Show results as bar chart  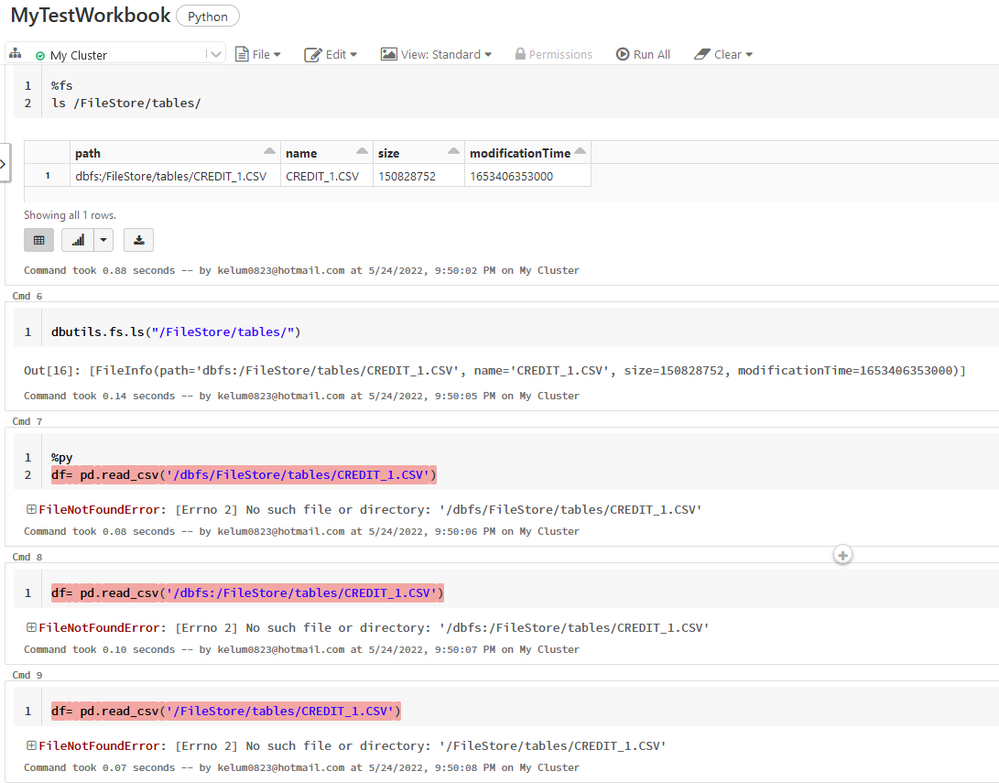click(78, 240)
